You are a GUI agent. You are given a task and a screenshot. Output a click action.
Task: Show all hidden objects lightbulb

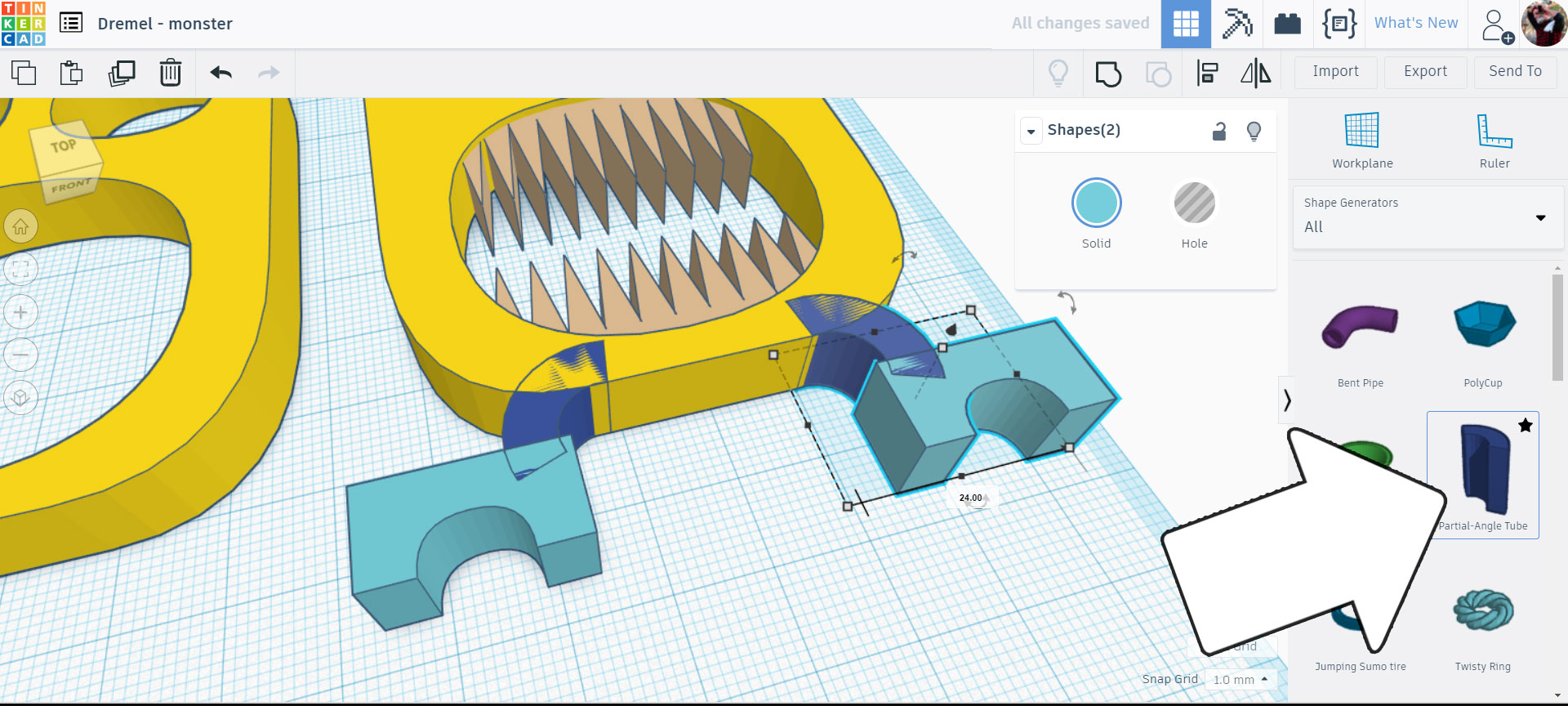(1058, 73)
